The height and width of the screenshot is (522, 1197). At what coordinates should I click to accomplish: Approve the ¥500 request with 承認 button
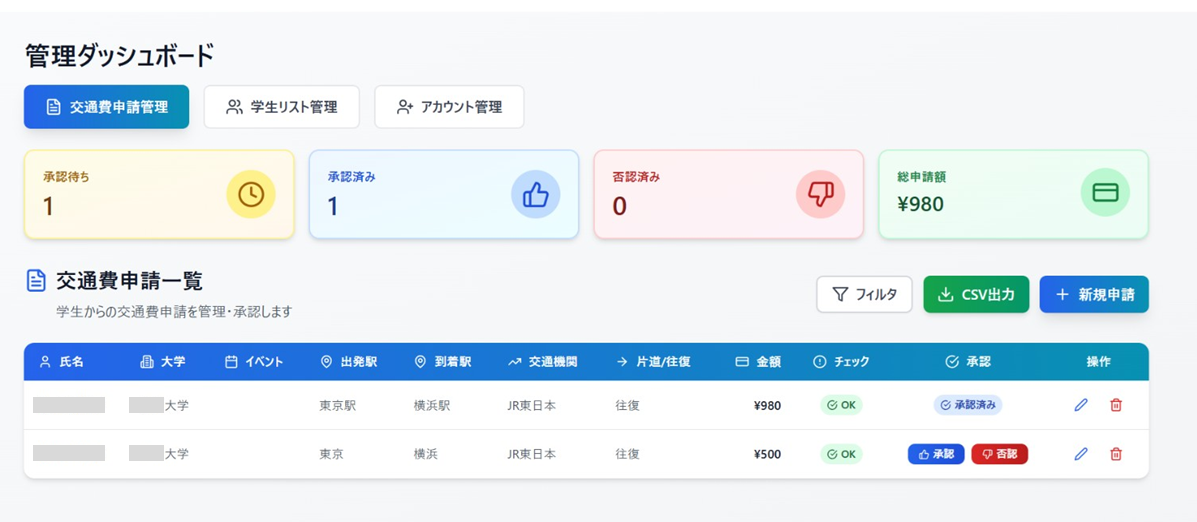point(936,454)
